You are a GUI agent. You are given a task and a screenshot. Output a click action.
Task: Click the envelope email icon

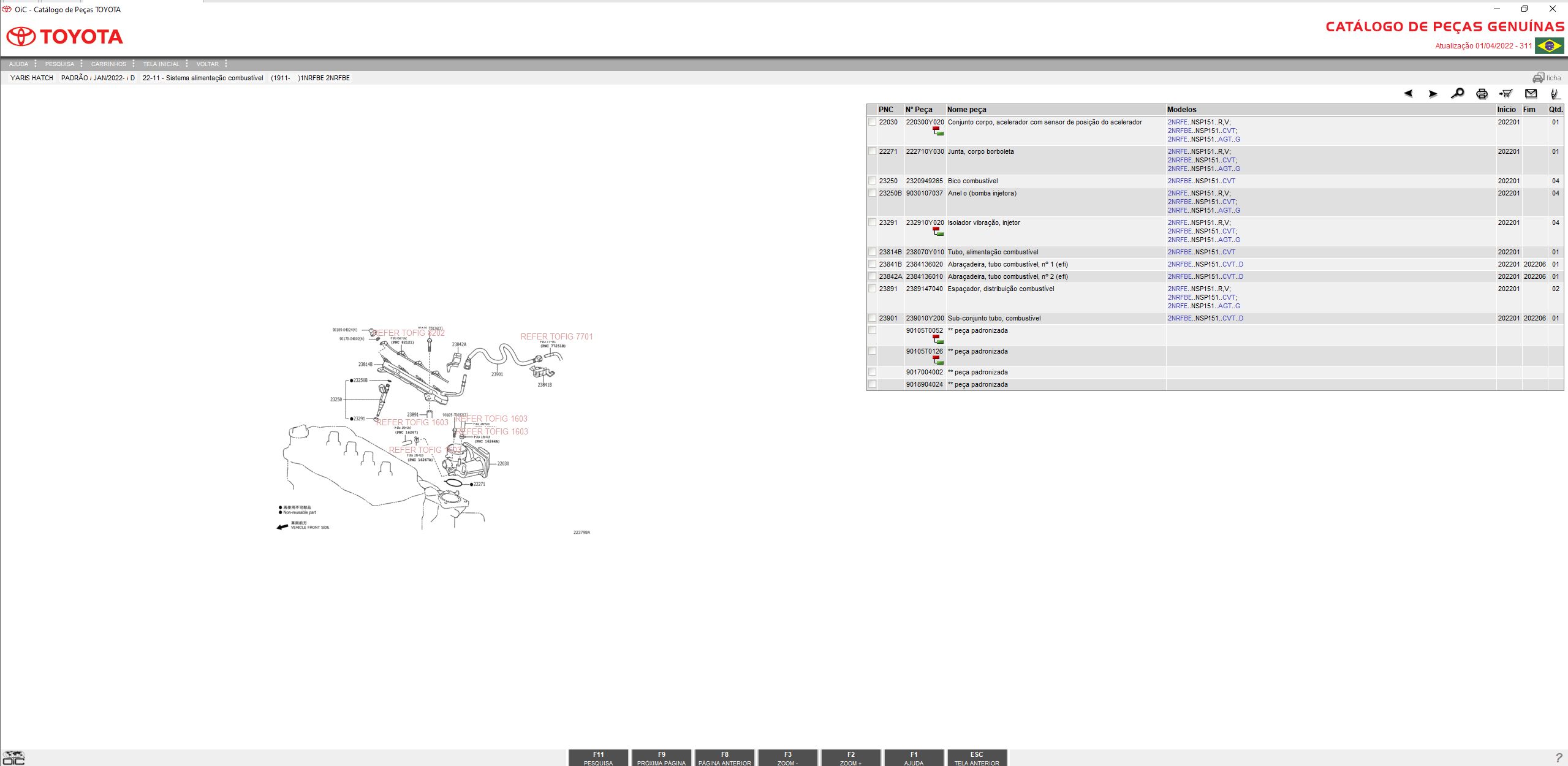point(1531,94)
